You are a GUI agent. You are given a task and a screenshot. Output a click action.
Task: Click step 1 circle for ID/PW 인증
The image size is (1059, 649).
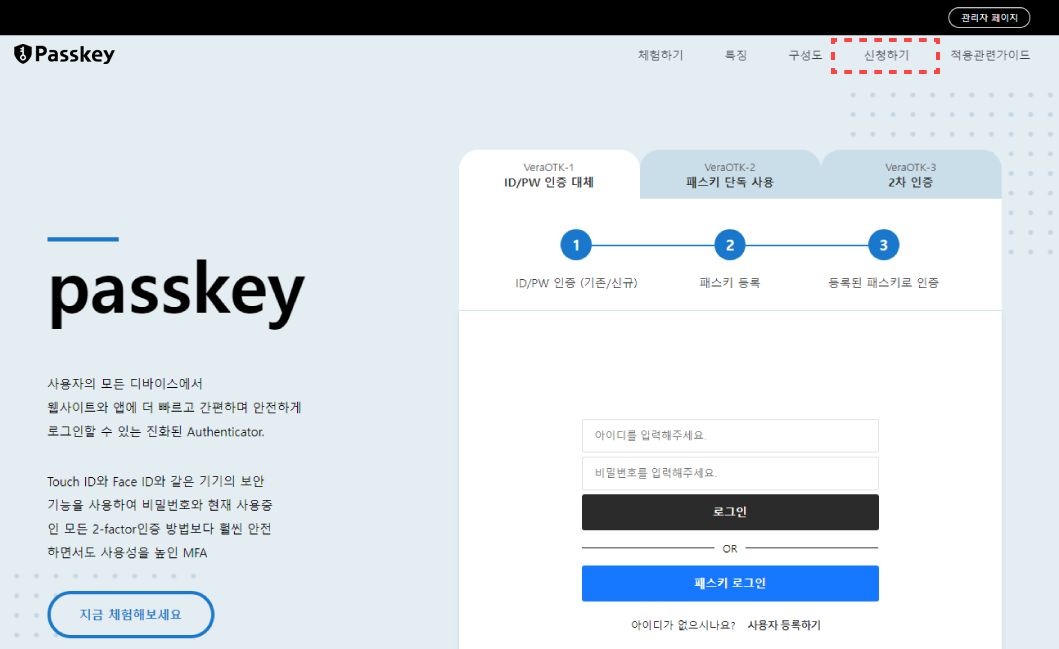(576, 245)
